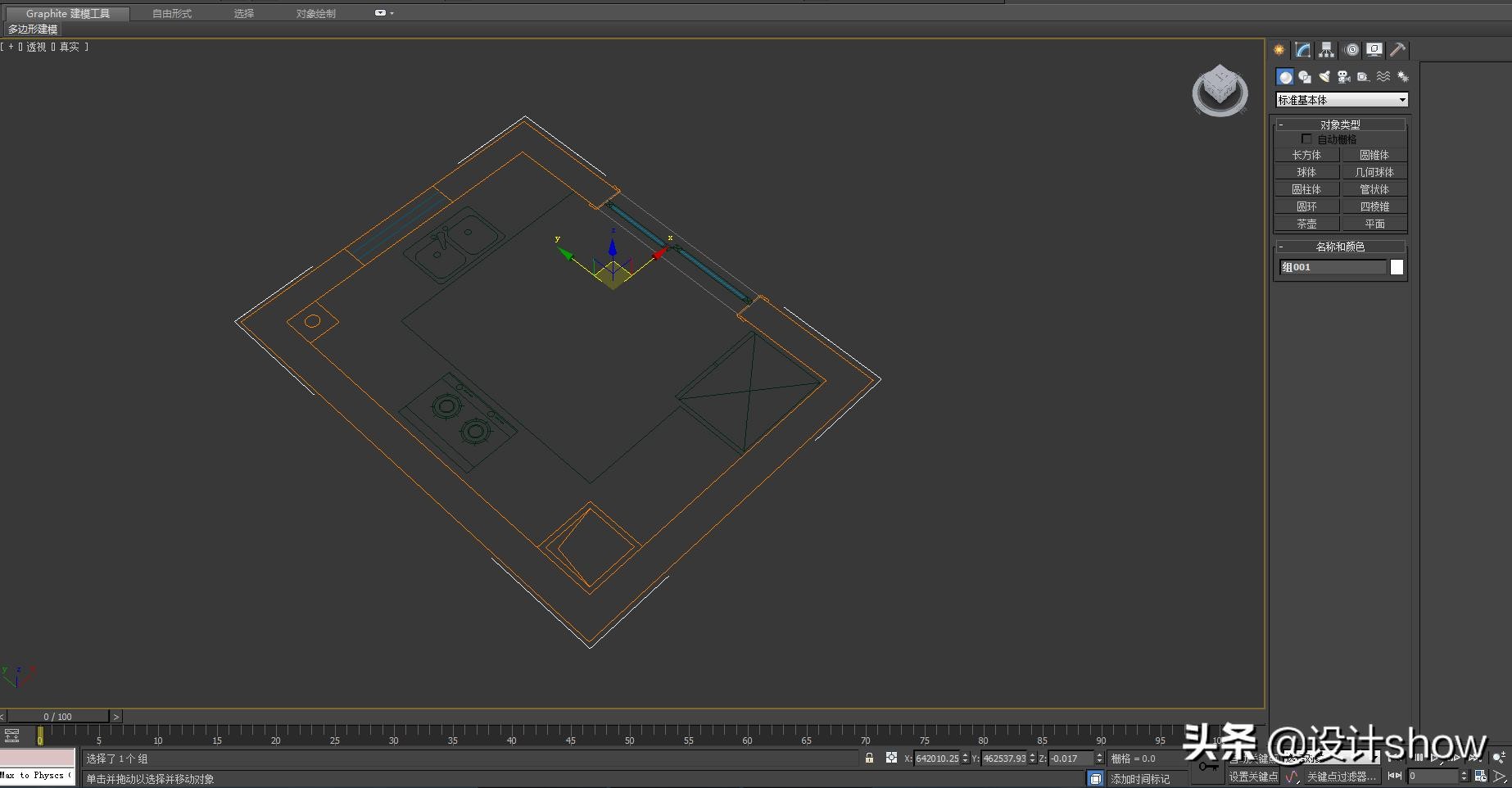
Task: Switch to the 自由形式 ribbon tab
Action: click(x=172, y=14)
